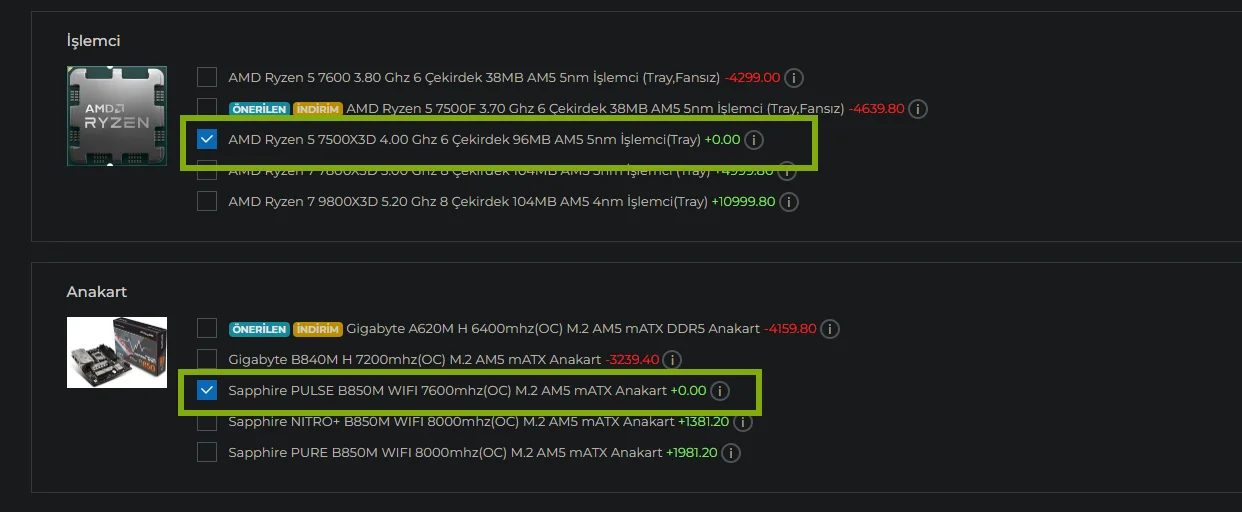1242x512 pixels.
Task: Select the Ryzen 5 7500F checkbox
Action: coord(207,108)
